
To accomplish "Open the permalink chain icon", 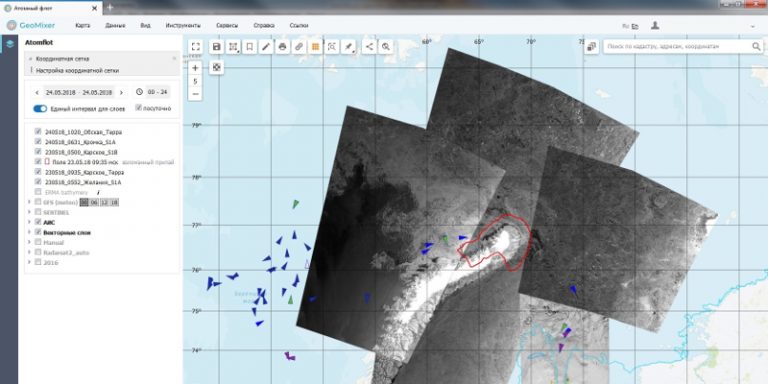I will (x=299, y=47).
